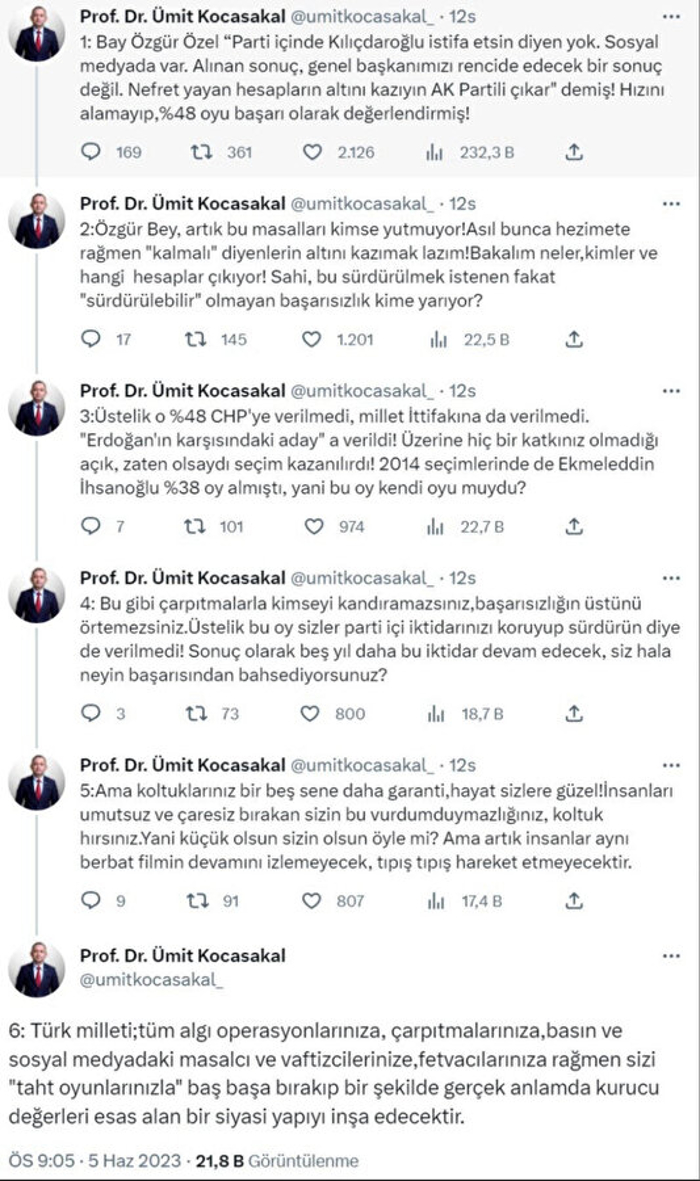Open the profile avatar beside tweet 6
Image resolution: width=700 pixels, height=1181 pixels.
click(37, 970)
